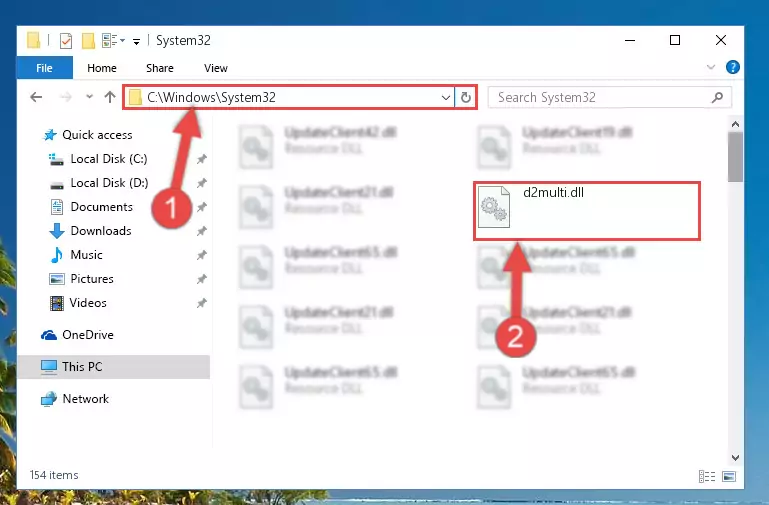Open the recent locations dropdown
This screenshot has width=769, height=505.
click(89, 97)
